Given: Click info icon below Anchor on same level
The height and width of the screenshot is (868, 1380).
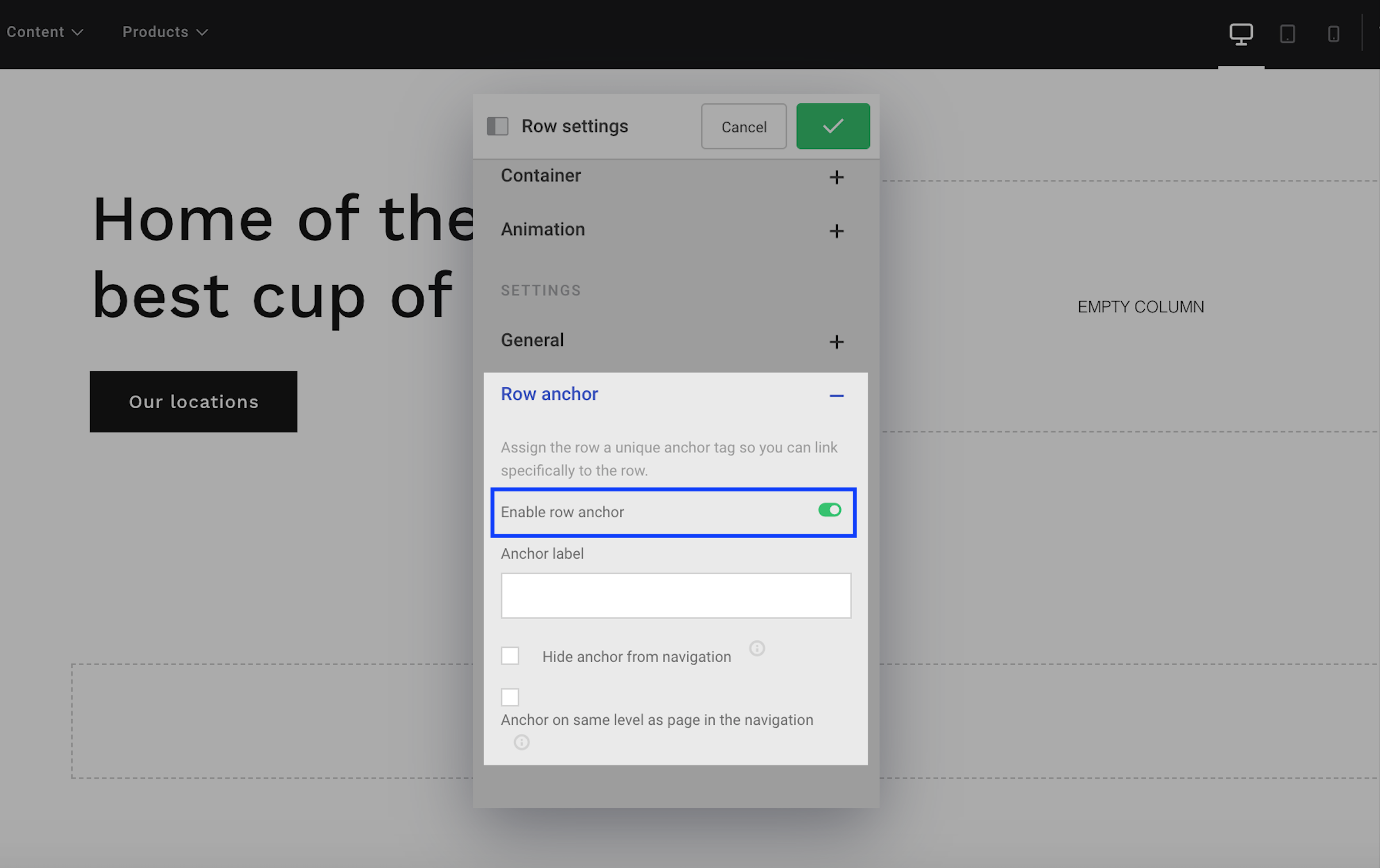Looking at the screenshot, I should (522, 742).
